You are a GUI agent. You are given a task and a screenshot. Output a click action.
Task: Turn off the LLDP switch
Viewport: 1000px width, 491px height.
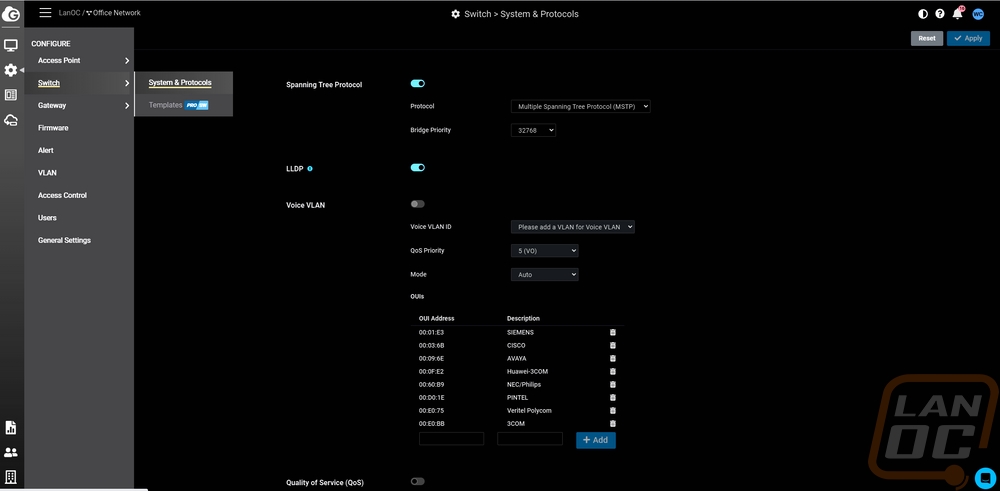click(417, 168)
